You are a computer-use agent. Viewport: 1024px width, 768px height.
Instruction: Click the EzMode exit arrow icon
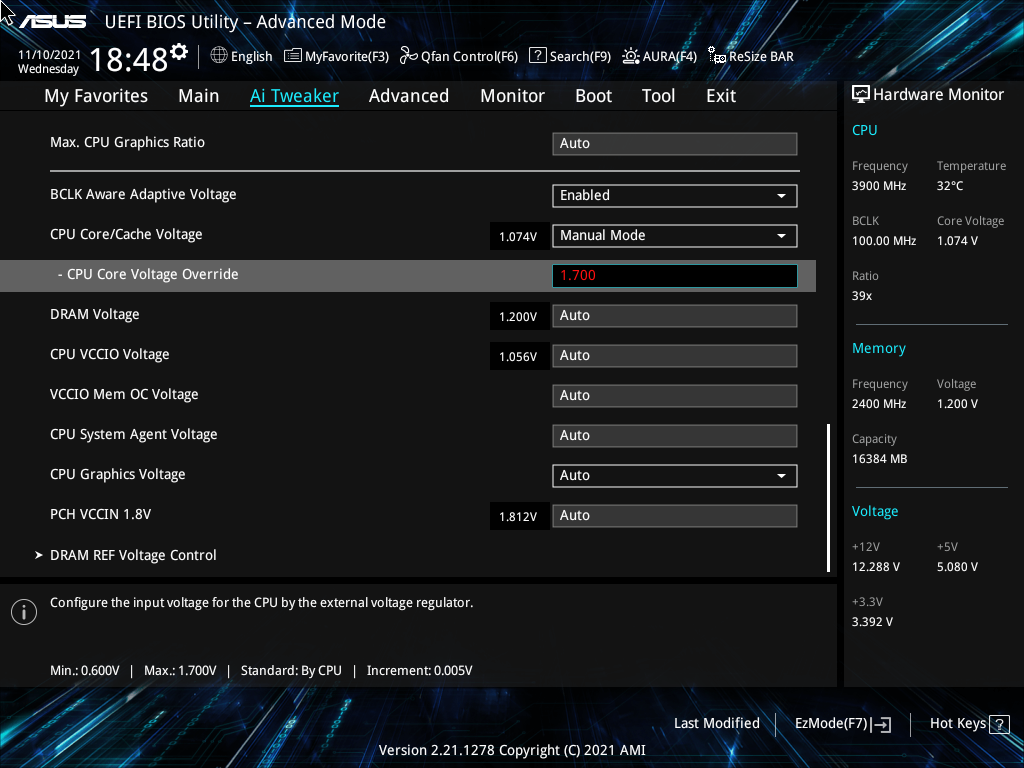tap(882, 724)
